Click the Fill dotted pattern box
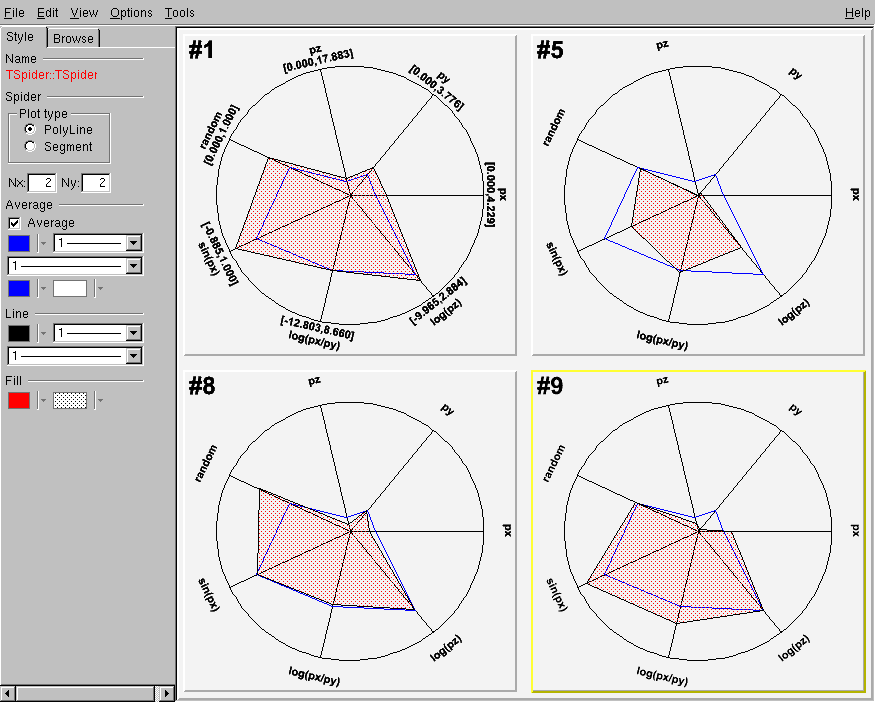Viewport: 875px width, 702px height. point(70,400)
